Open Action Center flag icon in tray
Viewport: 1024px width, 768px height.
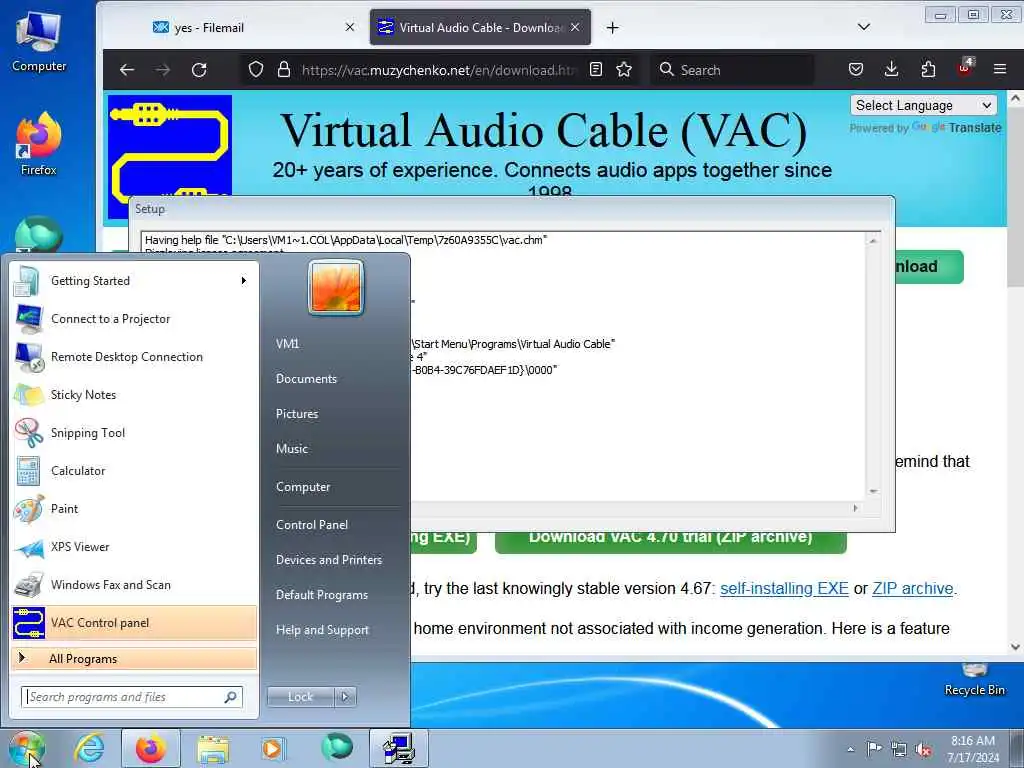[874, 749]
